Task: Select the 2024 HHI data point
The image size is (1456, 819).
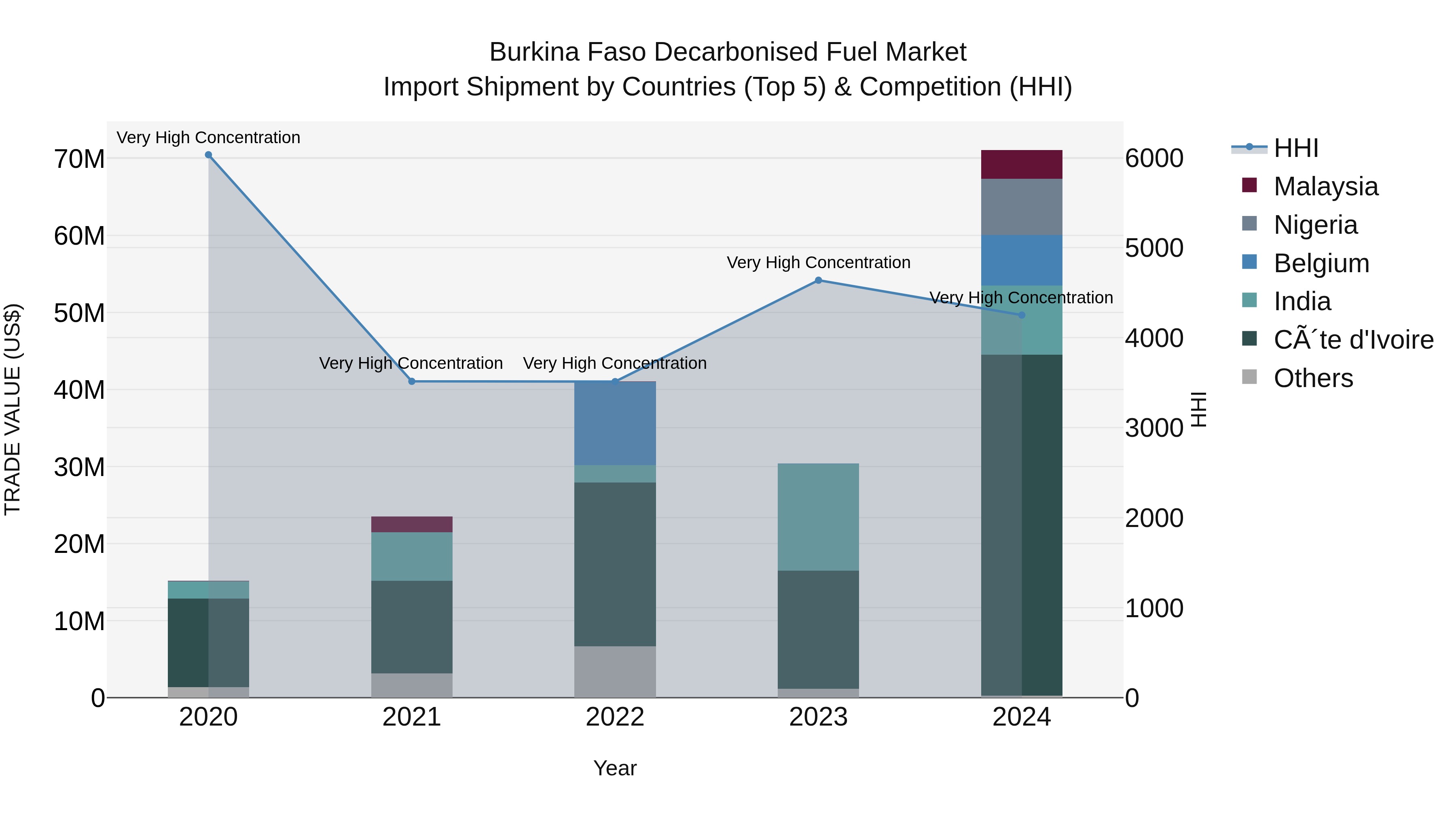Action: pos(1021,315)
